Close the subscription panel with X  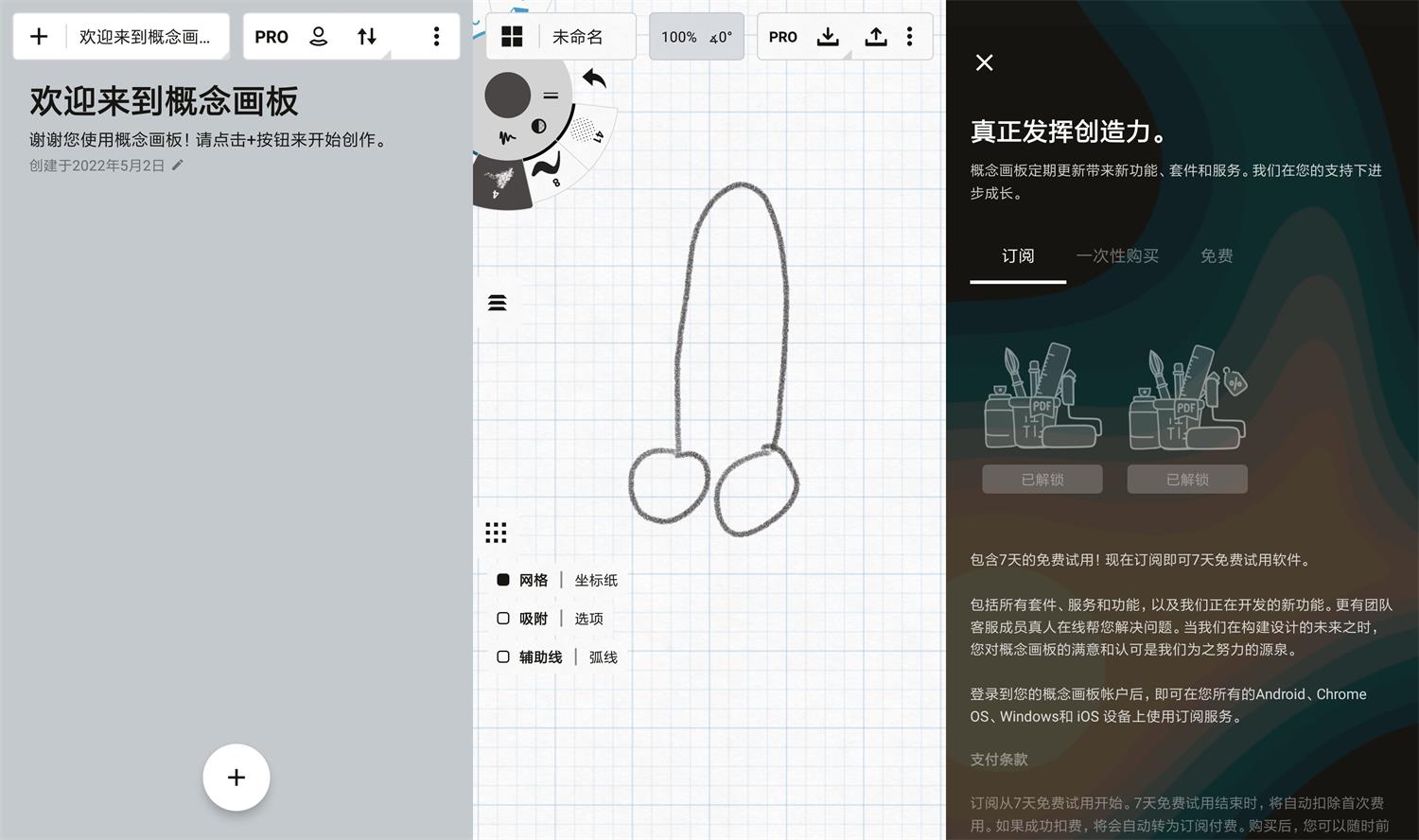click(x=985, y=62)
